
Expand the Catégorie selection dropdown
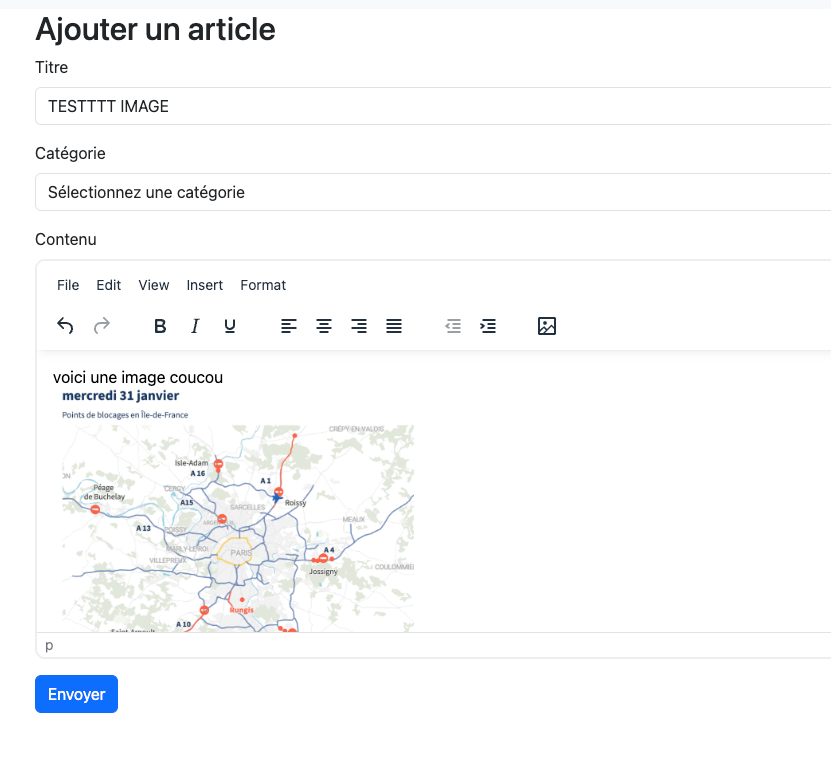click(x=433, y=192)
